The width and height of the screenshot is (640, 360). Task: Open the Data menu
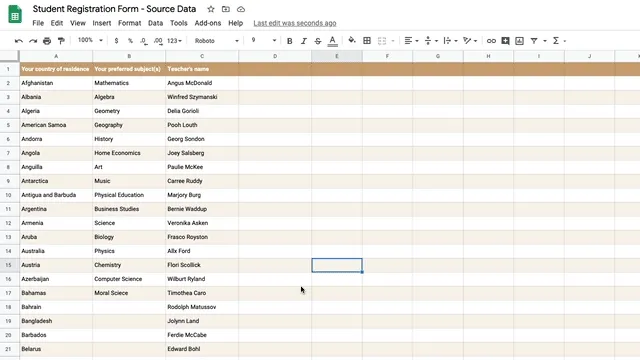click(156, 23)
